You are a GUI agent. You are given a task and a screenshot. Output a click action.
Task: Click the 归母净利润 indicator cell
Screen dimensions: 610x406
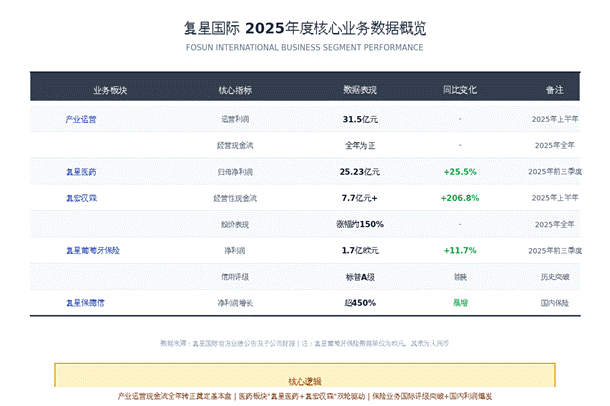tap(235, 172)
